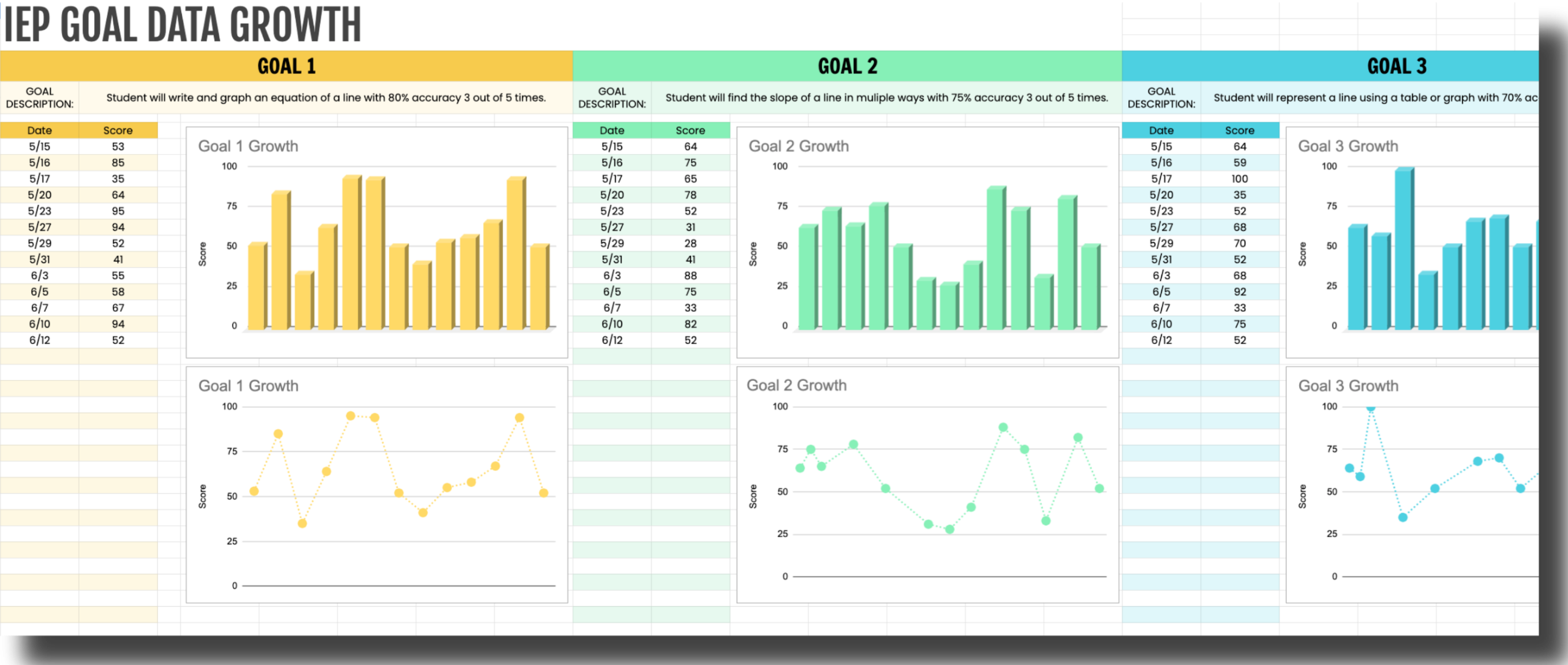Click the IEP GOAL DATA GROWTH title

183,26
